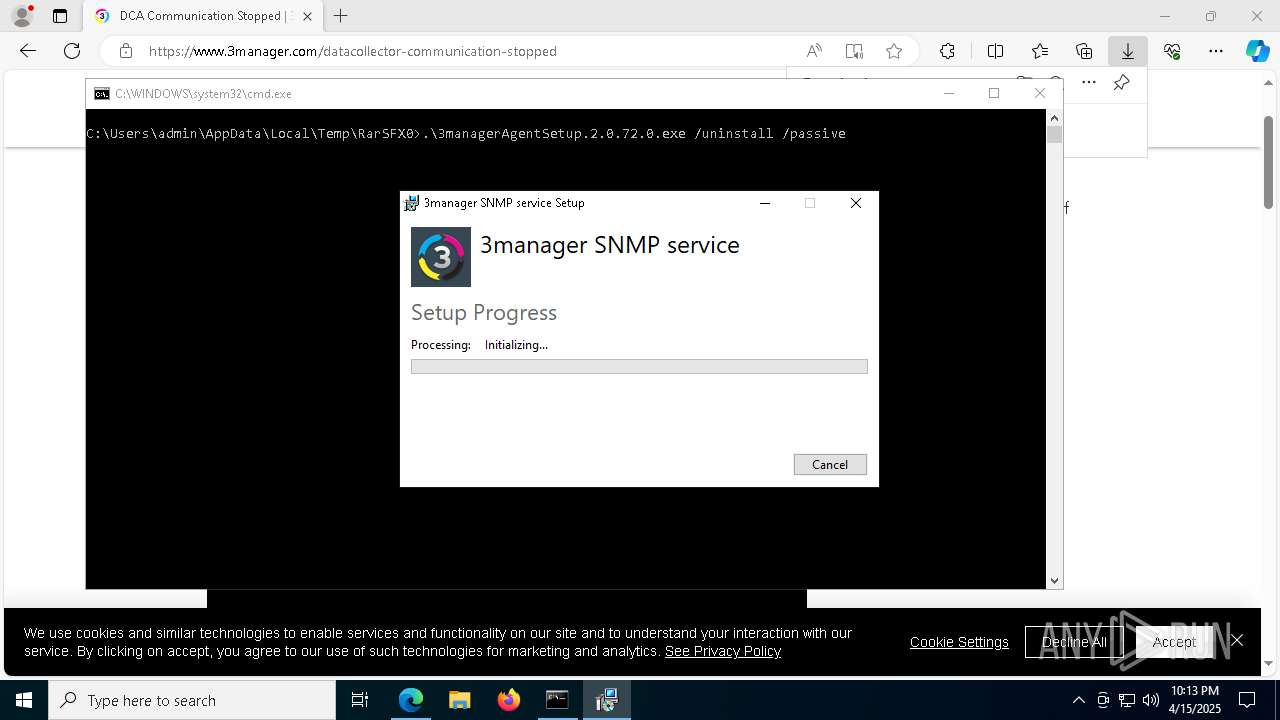Image resolution: width=1280 pixels, height=720 pixels.
Task: Open the Edge profile icon
Action: [22, 16]
